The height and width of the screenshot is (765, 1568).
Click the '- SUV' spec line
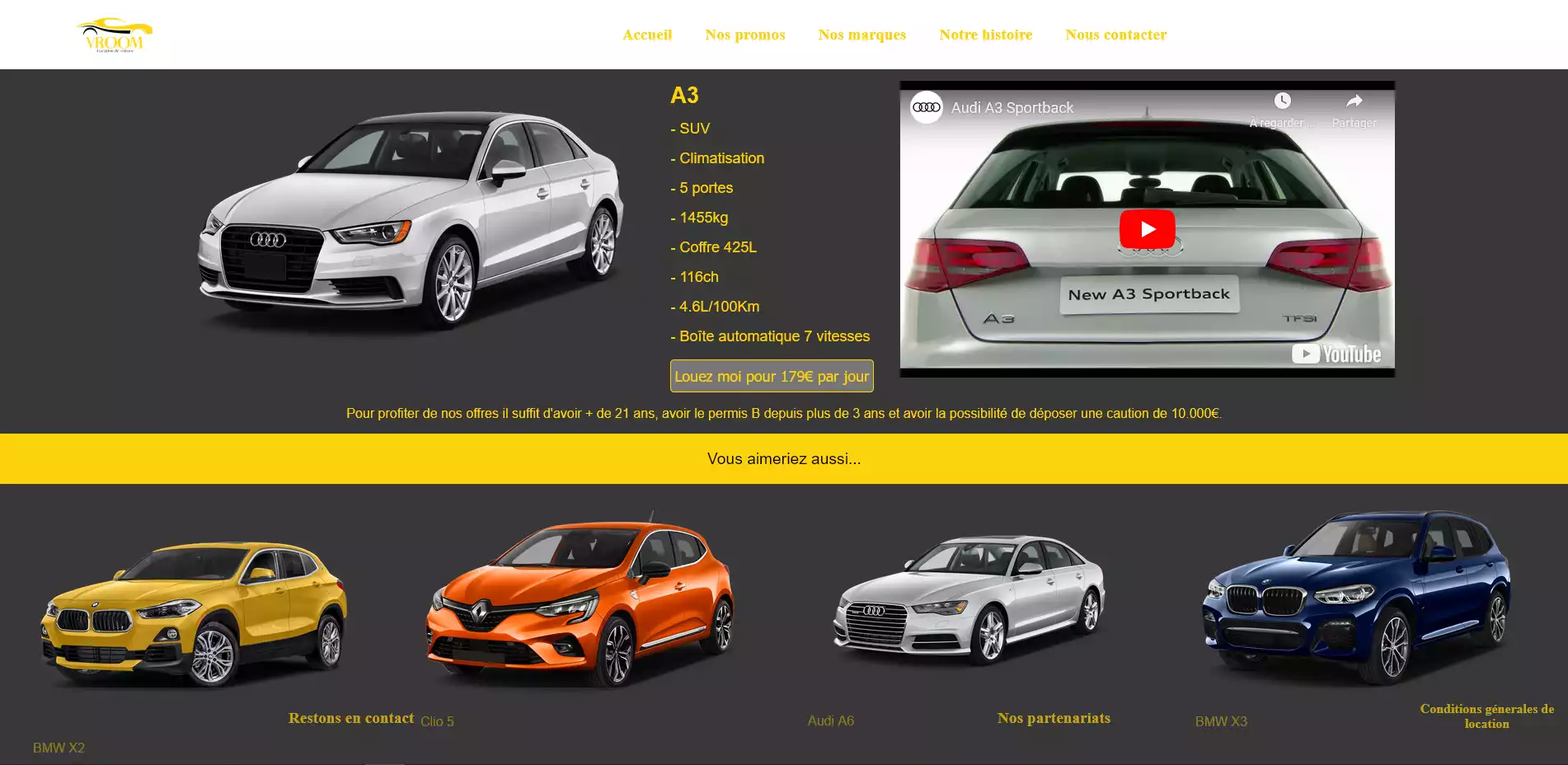click(690, 129)
